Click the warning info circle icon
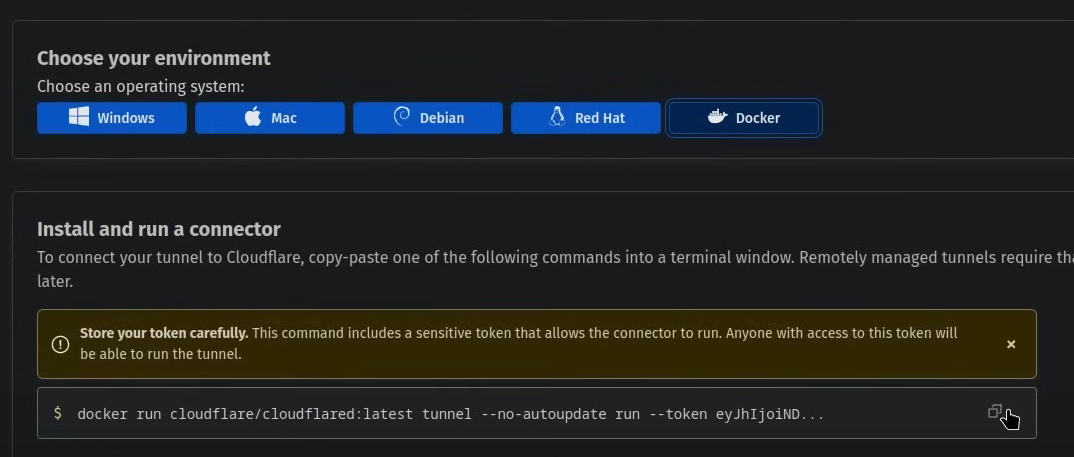Image resolution: width=1074 pixels, height=457 pixels. (60, 344)
